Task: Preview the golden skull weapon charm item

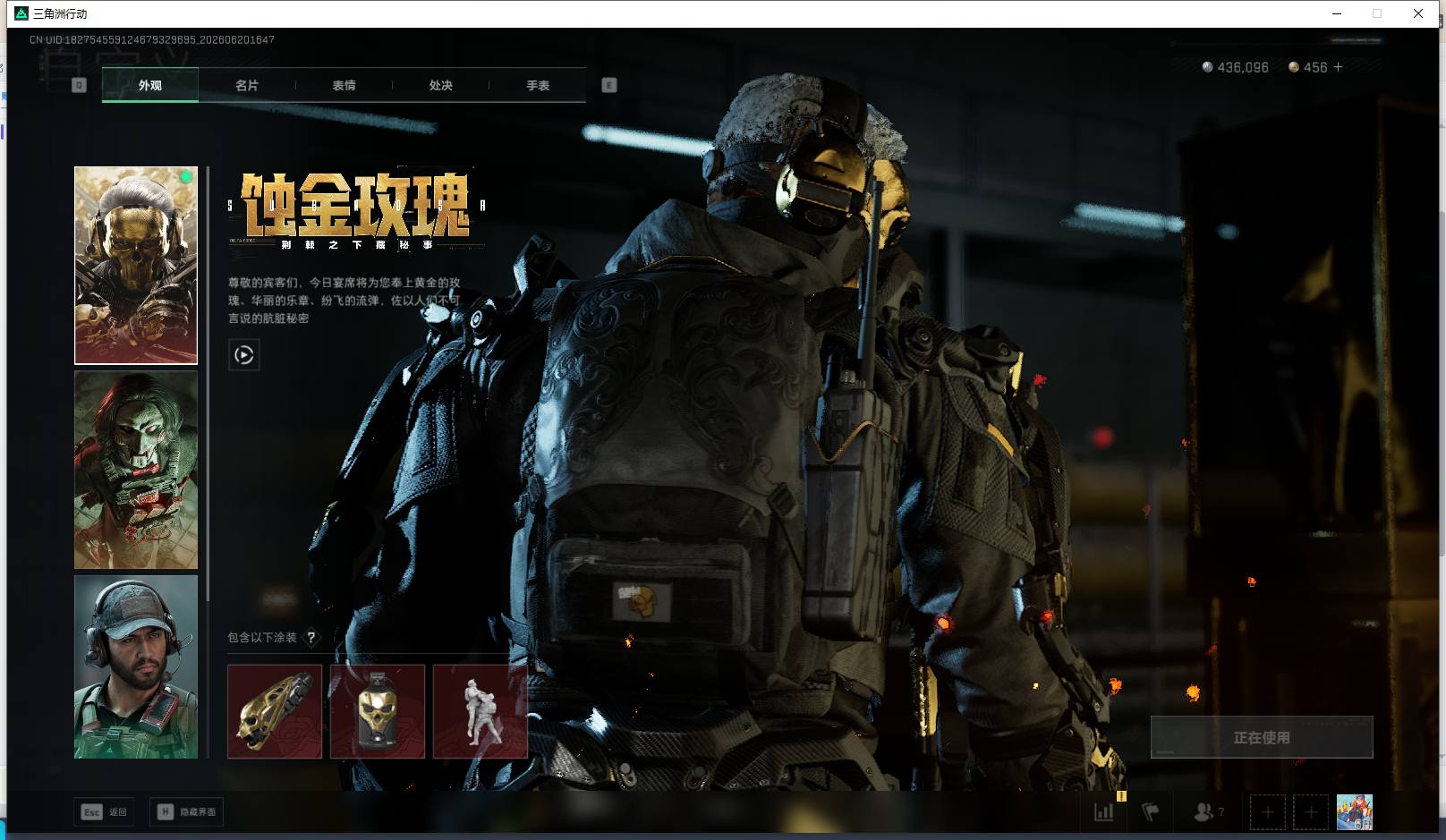Action: point(275,711)
